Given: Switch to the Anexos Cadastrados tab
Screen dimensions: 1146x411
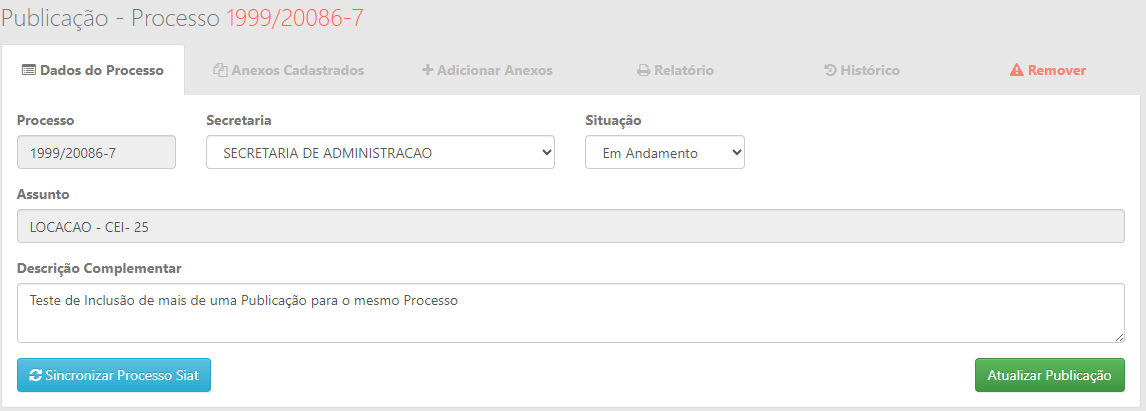Looking at the screenshot, I should [x=289, y=71].
